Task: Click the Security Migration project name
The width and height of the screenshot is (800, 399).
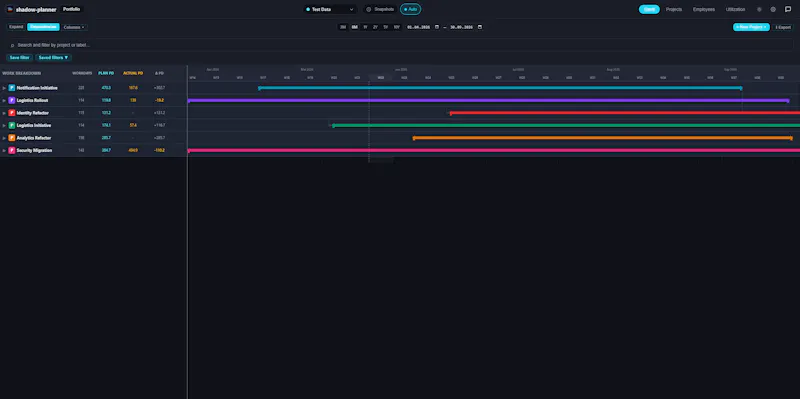Action: pos(34,151)
